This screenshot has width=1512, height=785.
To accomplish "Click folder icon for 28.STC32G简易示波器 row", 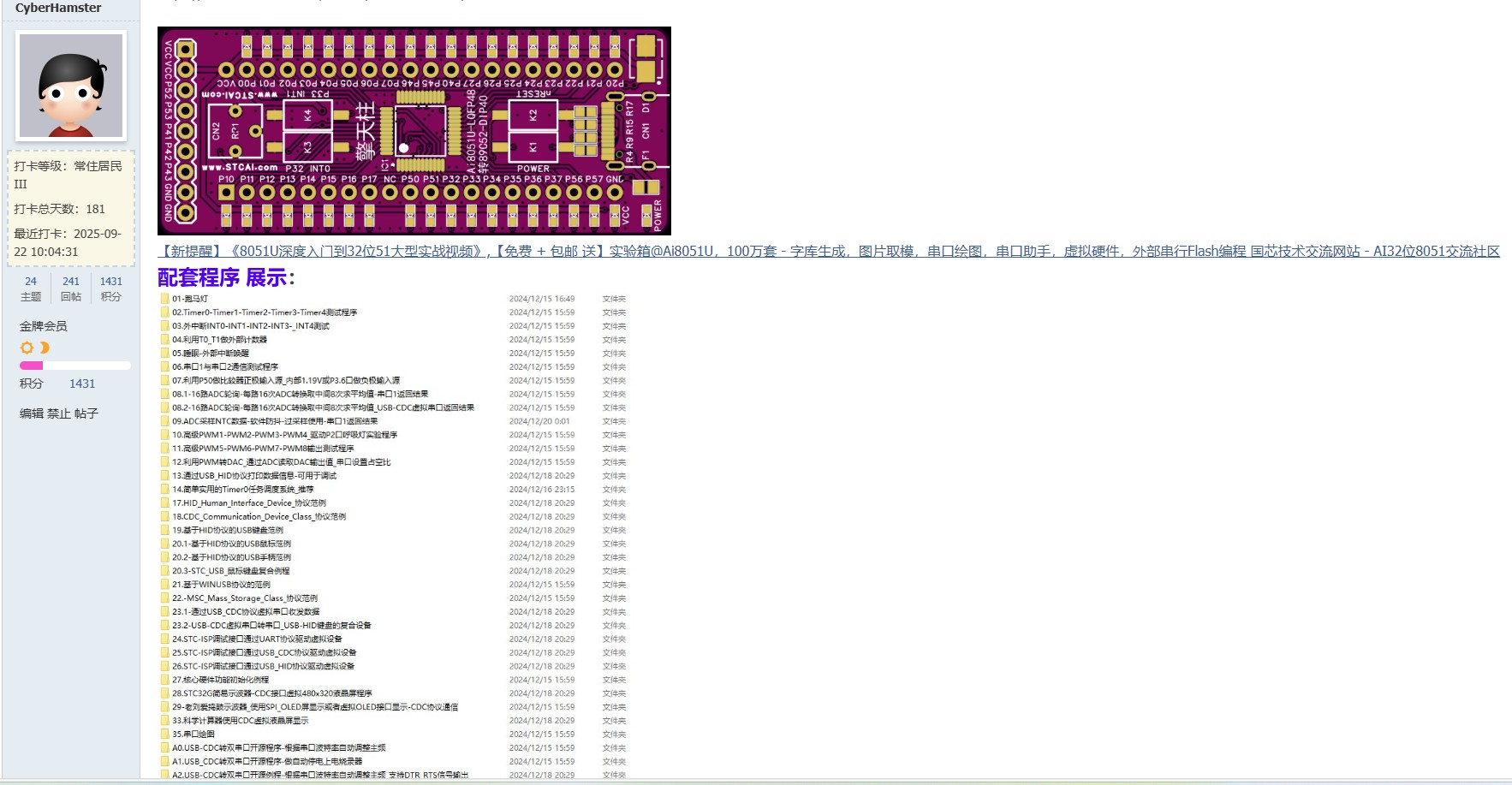I will (165, 693).
